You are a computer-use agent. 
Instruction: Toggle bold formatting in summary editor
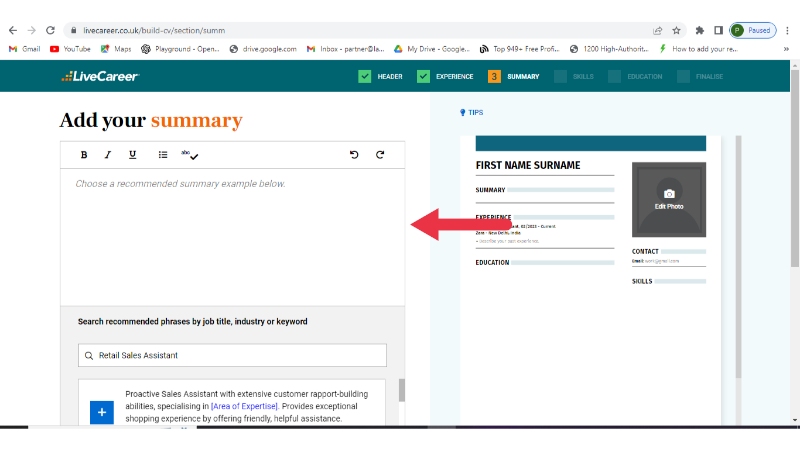pos(84,155)
